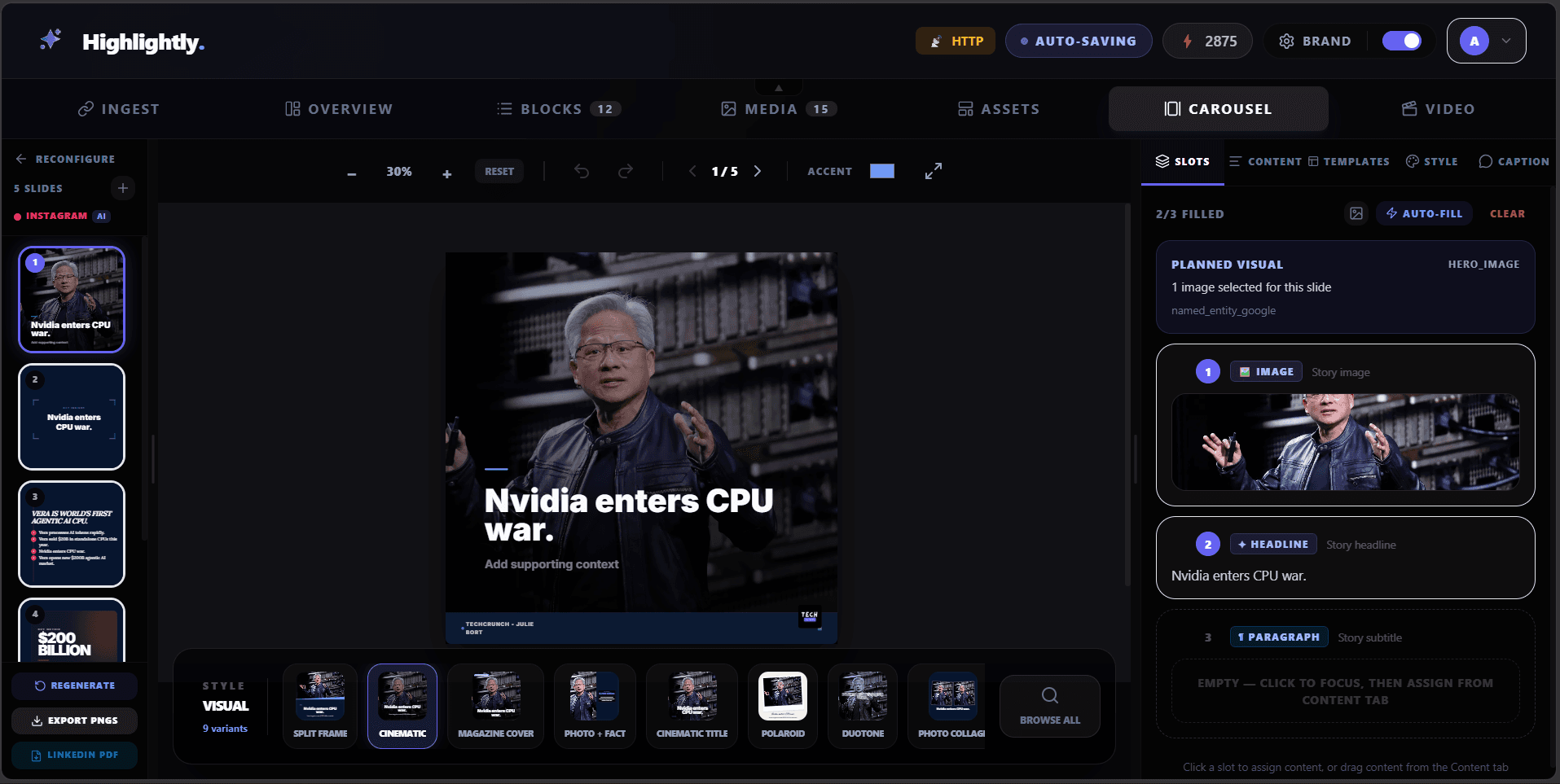Select slot 2 Headline card

click(1345, 558)
